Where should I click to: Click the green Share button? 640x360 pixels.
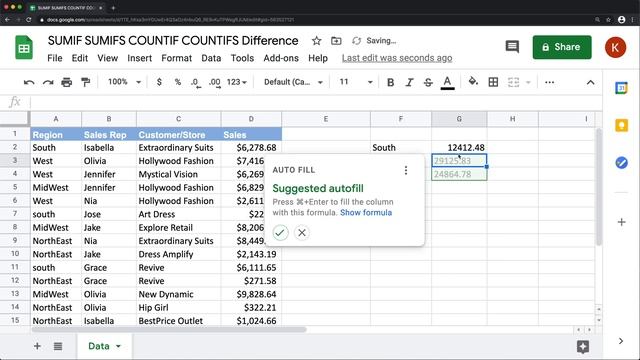(562, 47)
